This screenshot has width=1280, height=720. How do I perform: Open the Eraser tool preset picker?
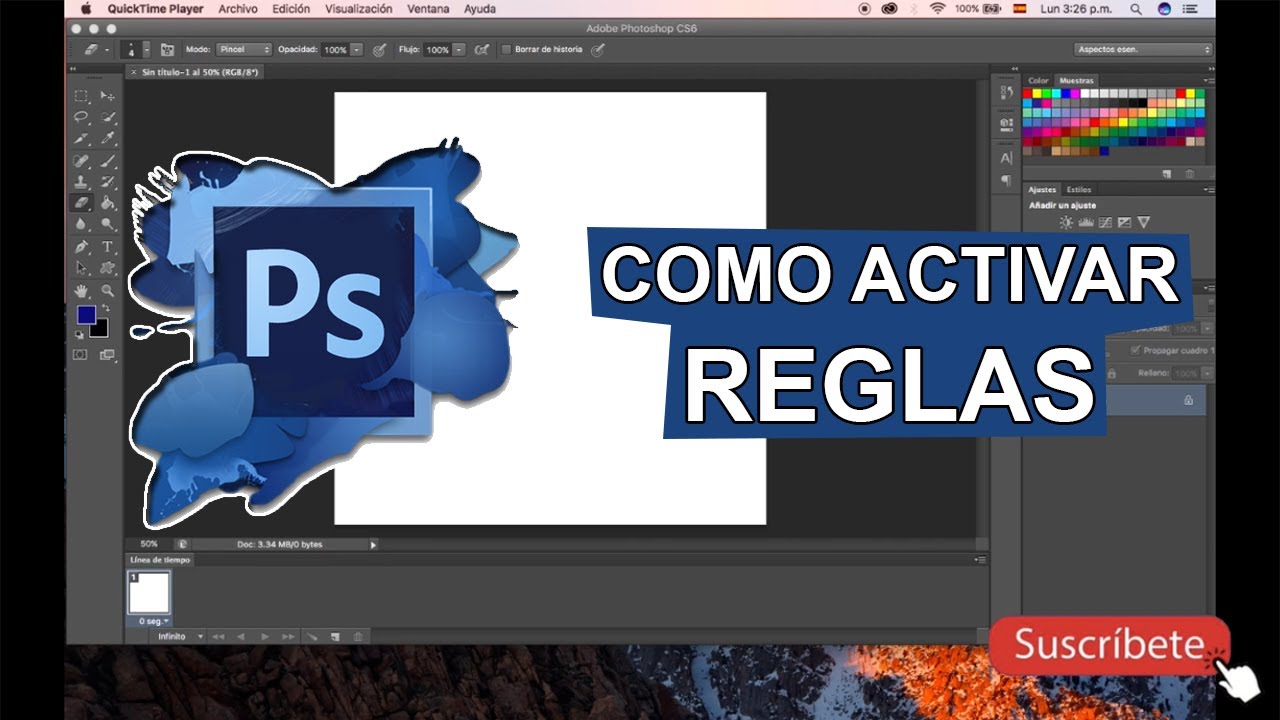pyautogui.click(x=95, y=49)
